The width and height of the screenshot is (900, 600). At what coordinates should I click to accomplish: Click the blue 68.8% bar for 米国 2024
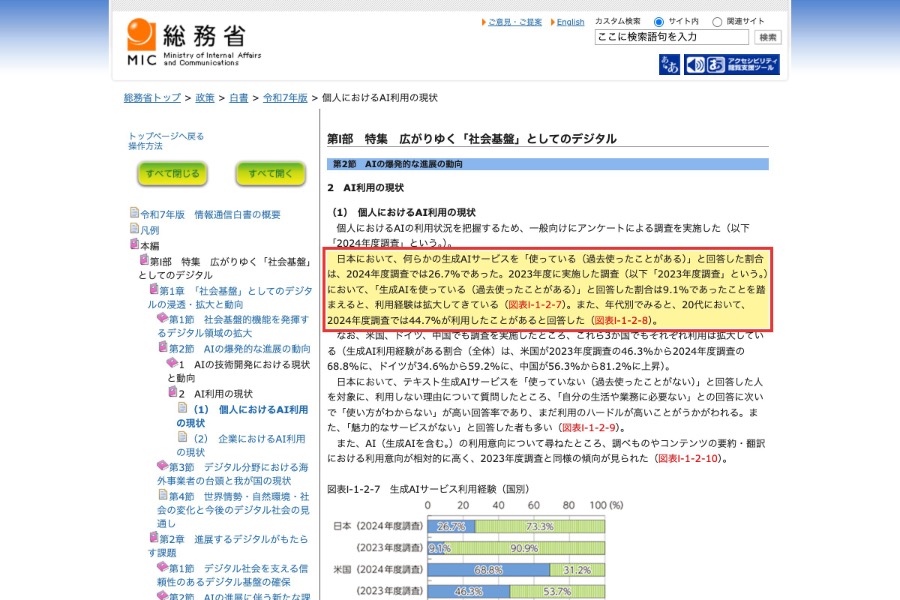pos(488,570)
